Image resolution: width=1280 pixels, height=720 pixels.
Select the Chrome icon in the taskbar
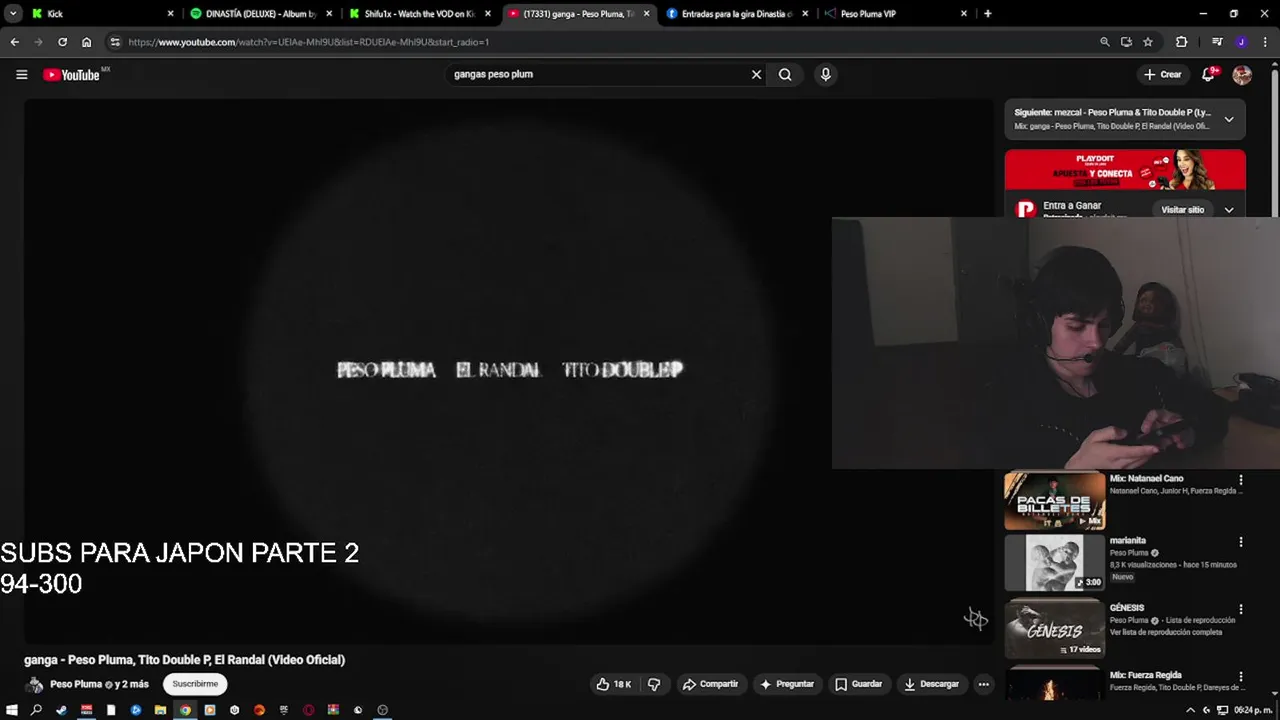pyautogui.click(x=185, y=710)
